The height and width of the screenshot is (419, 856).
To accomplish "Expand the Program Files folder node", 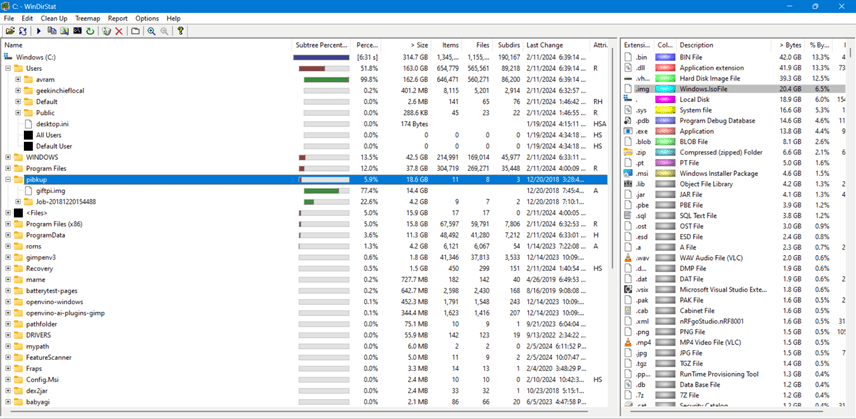I will (8, 168).
